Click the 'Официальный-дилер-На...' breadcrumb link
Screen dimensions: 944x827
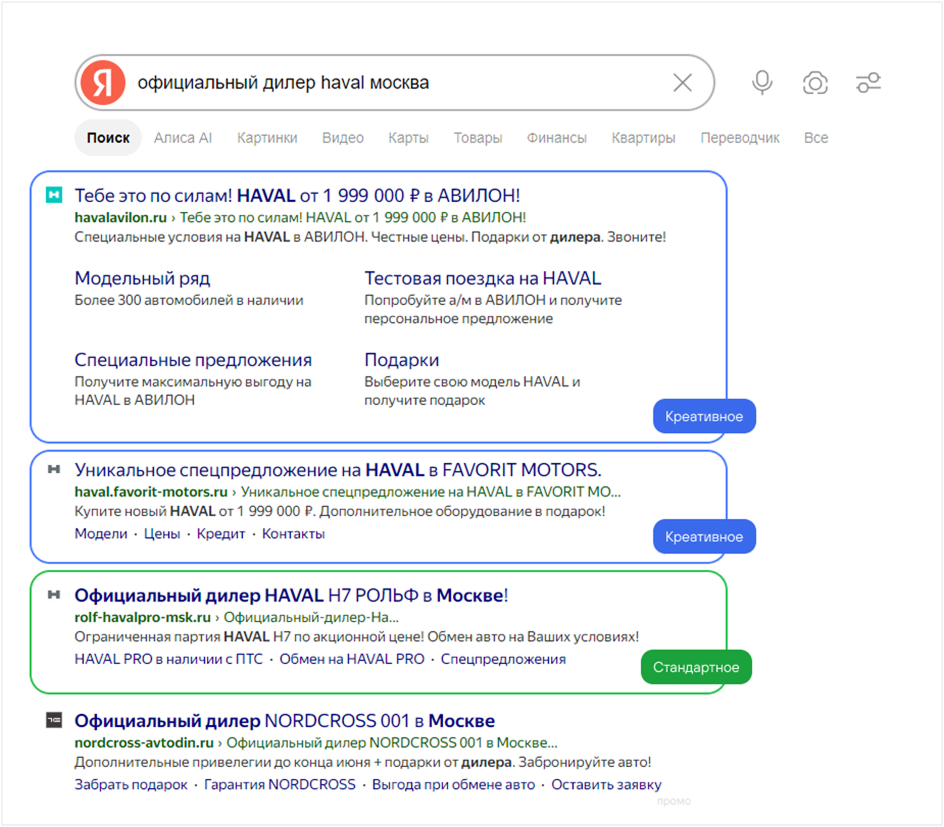(x=311, y=617)
